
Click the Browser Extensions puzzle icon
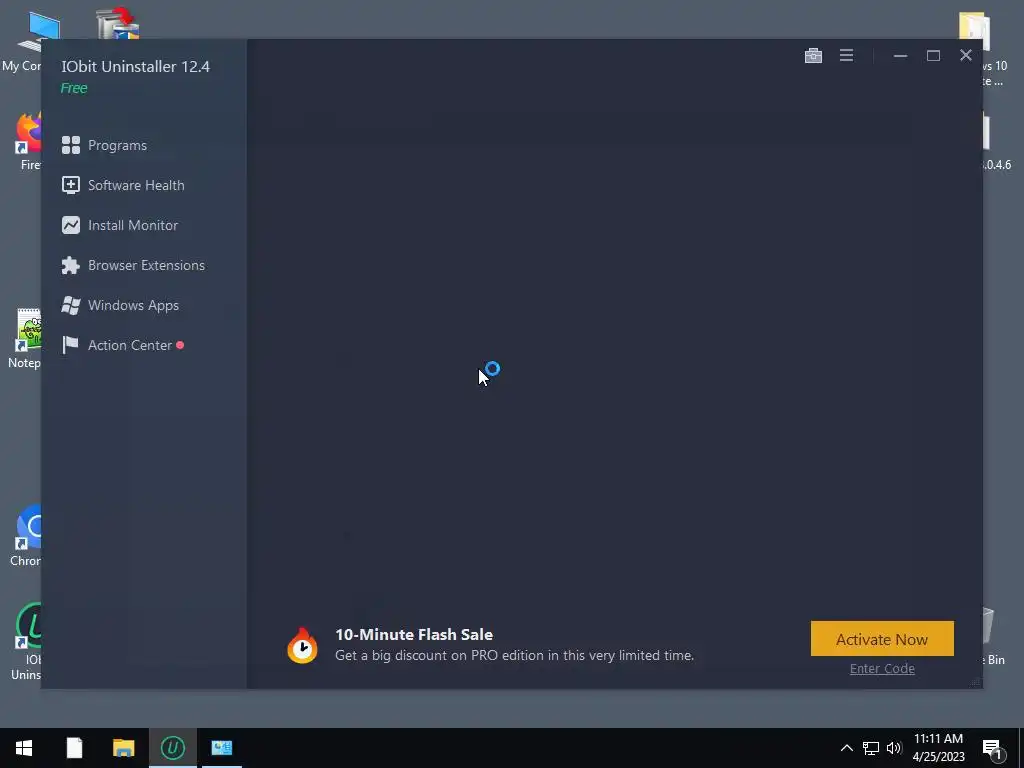point(71,265)
